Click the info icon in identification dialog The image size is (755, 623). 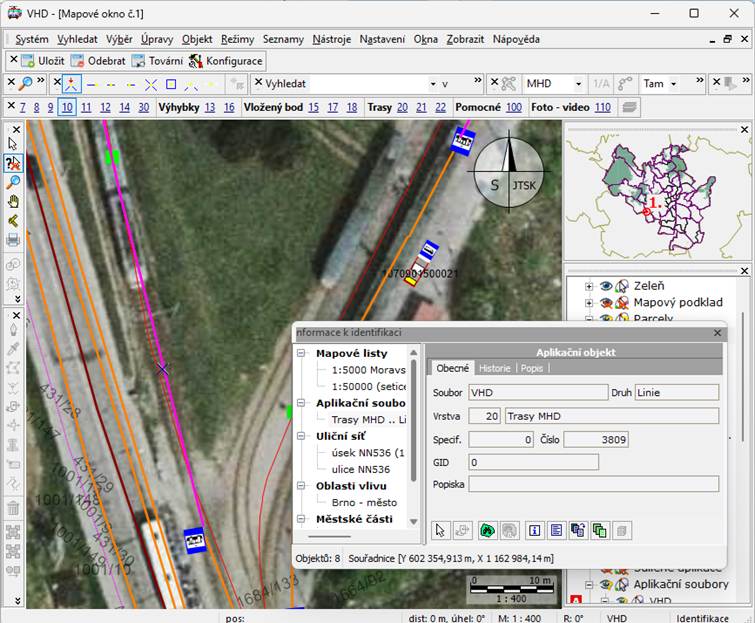[x=534, y=530]
